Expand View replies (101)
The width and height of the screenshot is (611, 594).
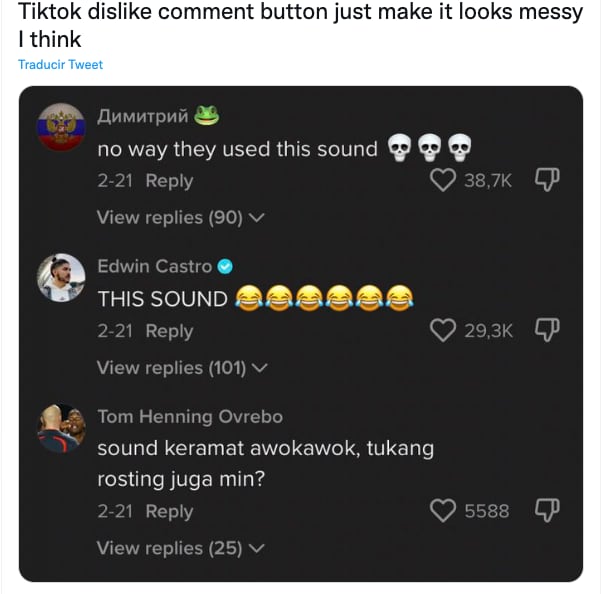182,367
